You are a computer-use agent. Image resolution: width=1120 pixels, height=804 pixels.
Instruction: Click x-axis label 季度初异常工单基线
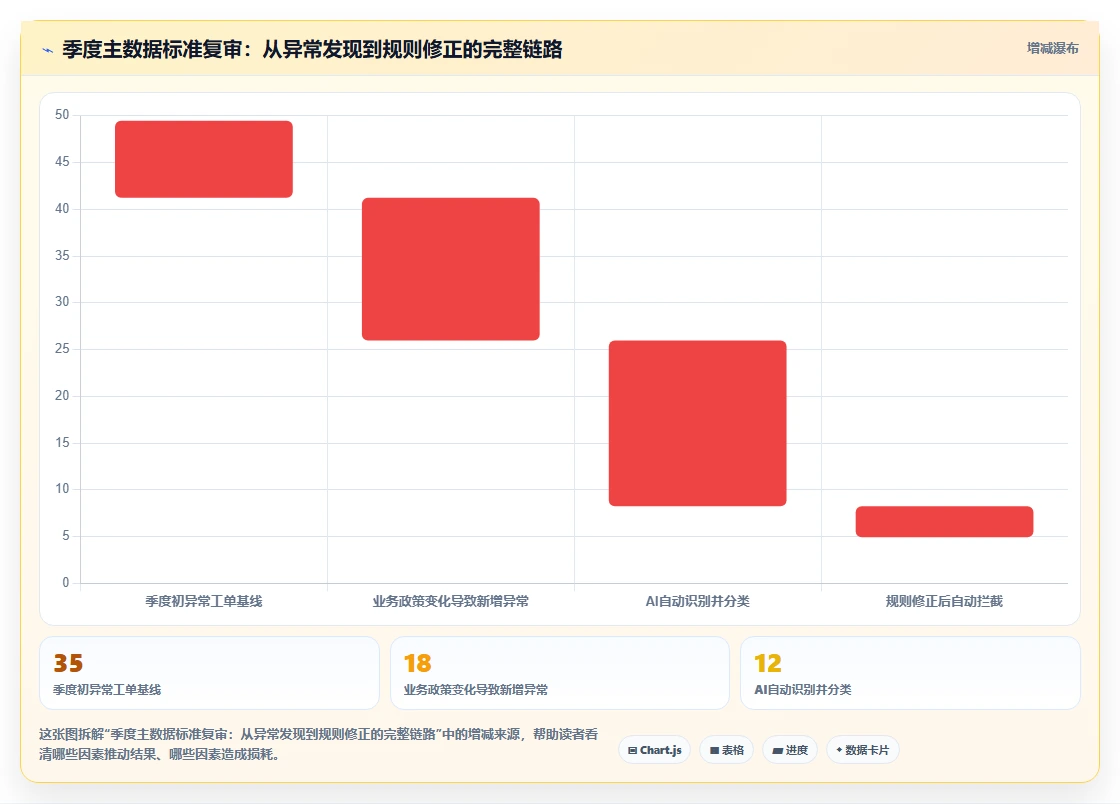click(x=204, y=601)
